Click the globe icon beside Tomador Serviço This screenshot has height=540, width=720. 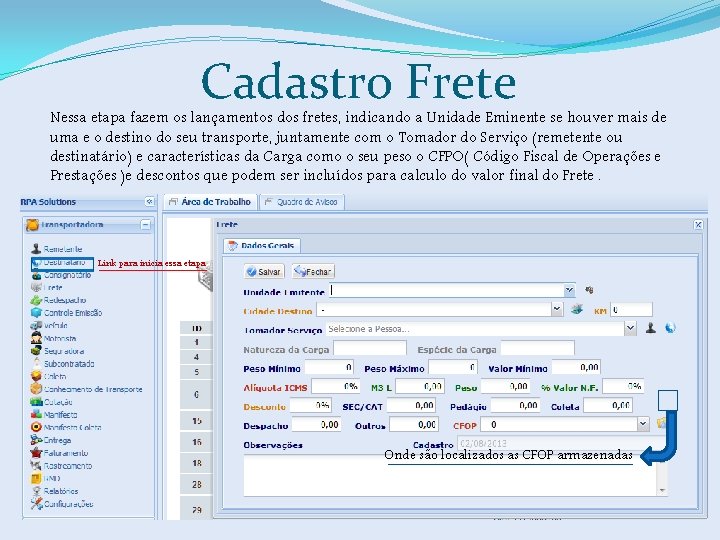pyautogui.click(x=670, y=328)
